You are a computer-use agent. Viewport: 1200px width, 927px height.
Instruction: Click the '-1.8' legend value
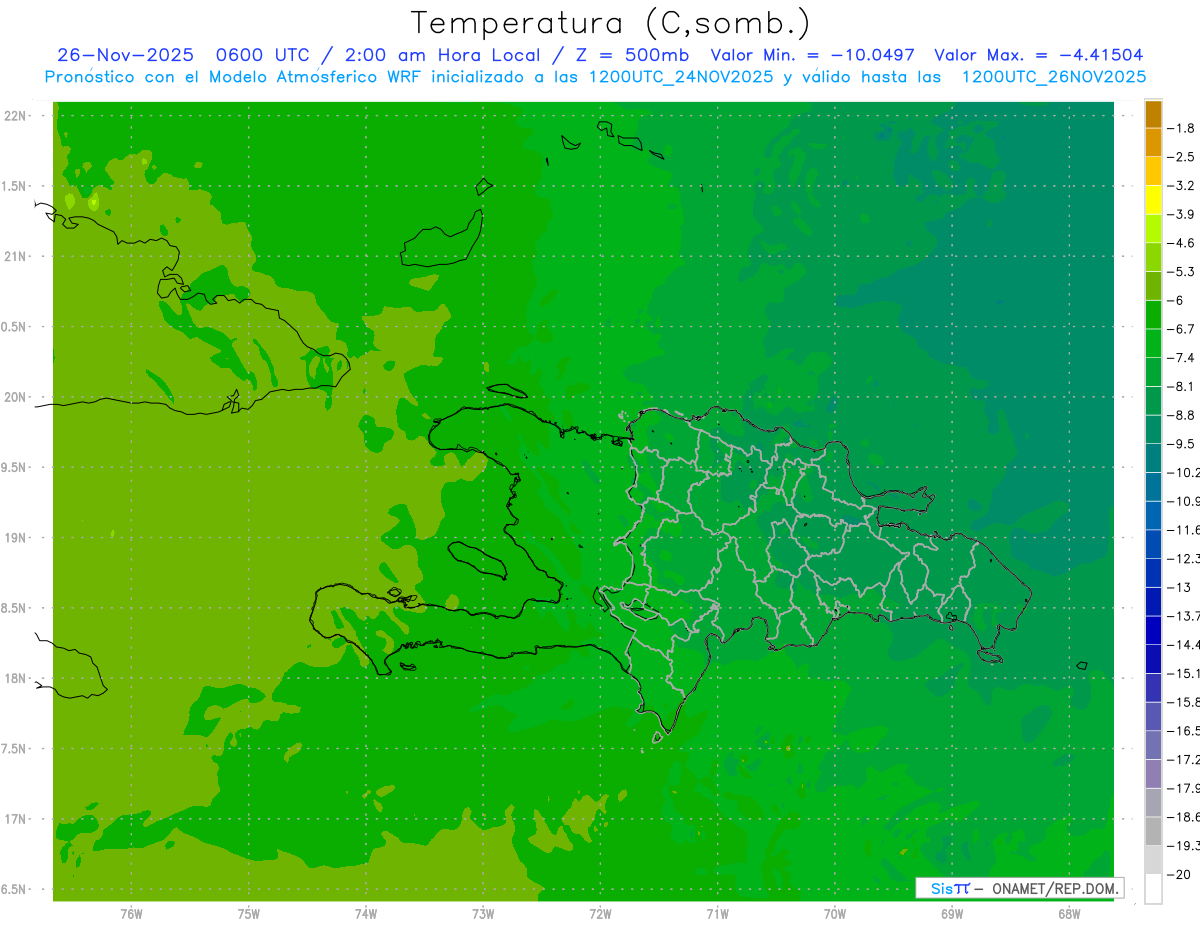1181,128
